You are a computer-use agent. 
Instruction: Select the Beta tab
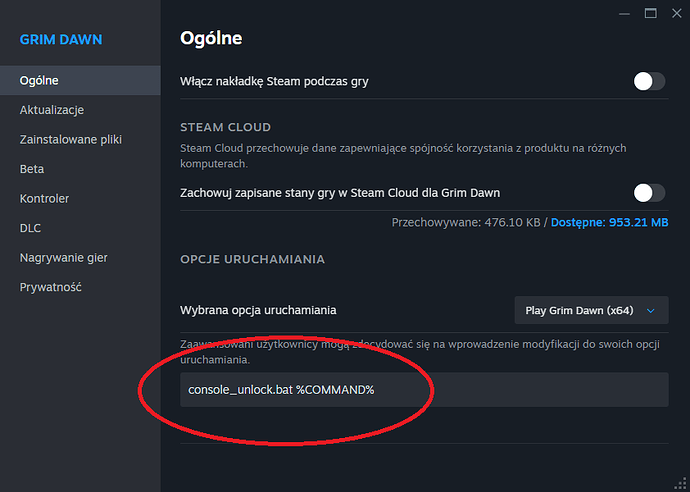80,169
